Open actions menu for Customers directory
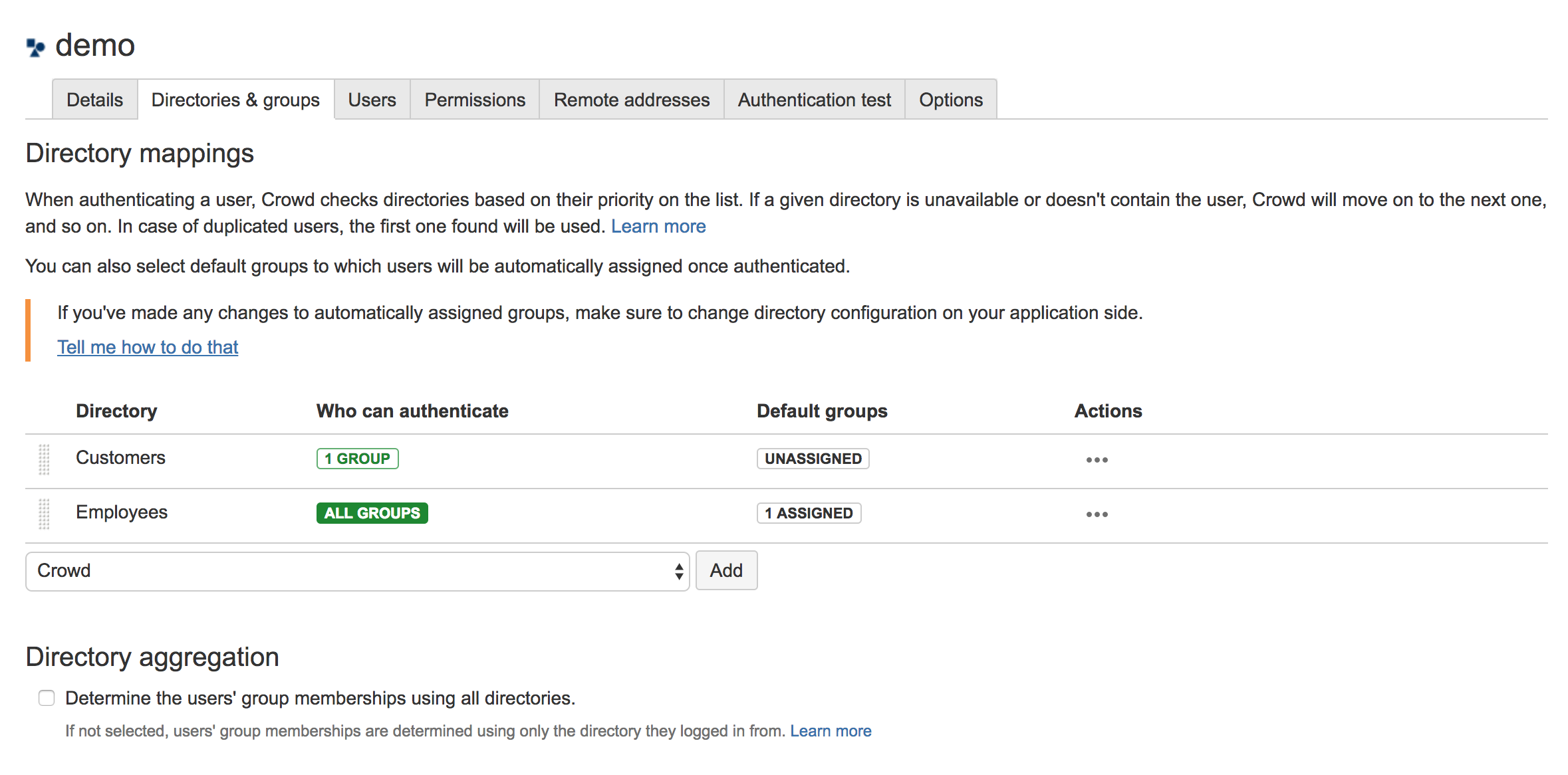This screenshot has height=775, width=1568. point(1097,460)
